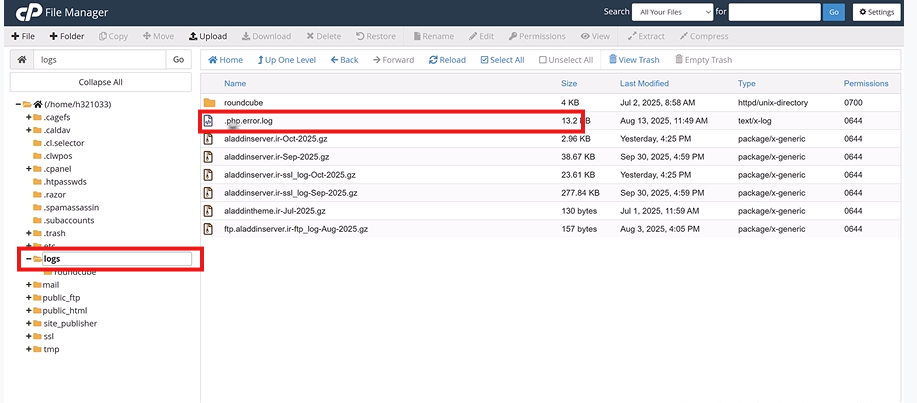The image size is (917, 403).
Task: Expand the mail tree folder
Action: pyautogui.click(x=29, y=285)
